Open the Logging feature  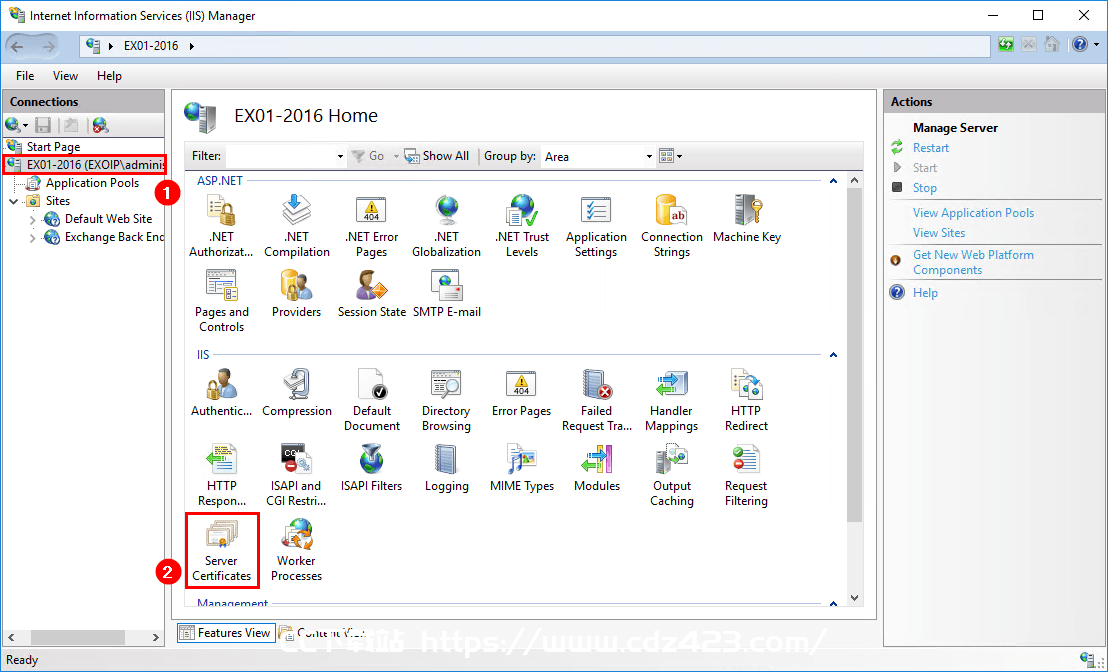447,468
